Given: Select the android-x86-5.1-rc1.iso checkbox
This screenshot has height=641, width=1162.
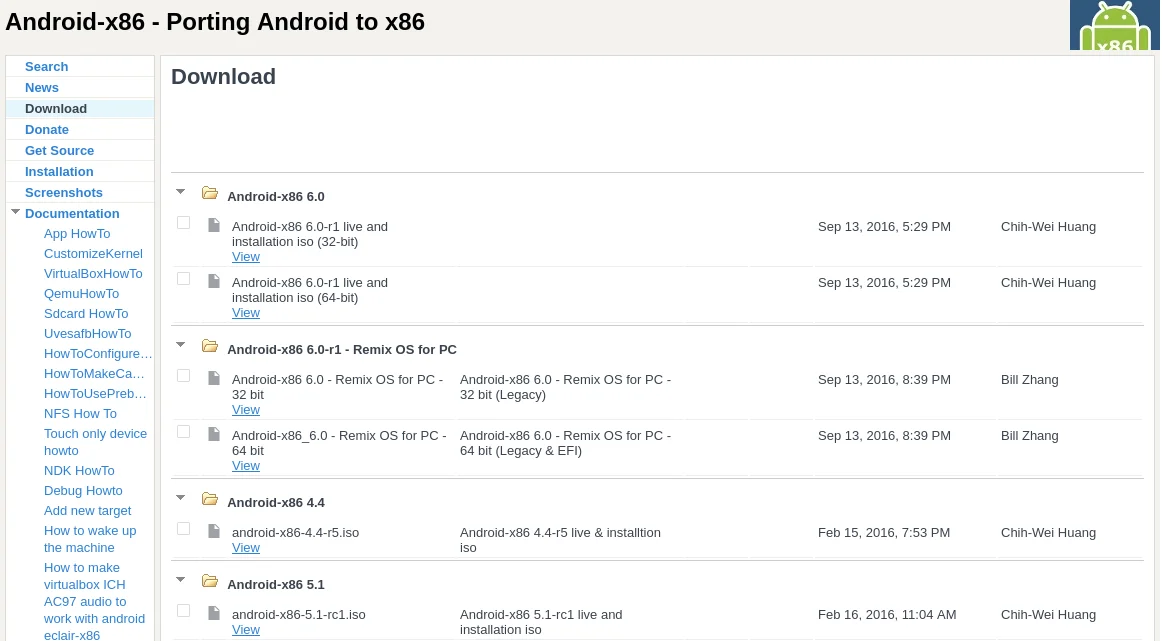Looking at the screenshot, I should 184,611.
